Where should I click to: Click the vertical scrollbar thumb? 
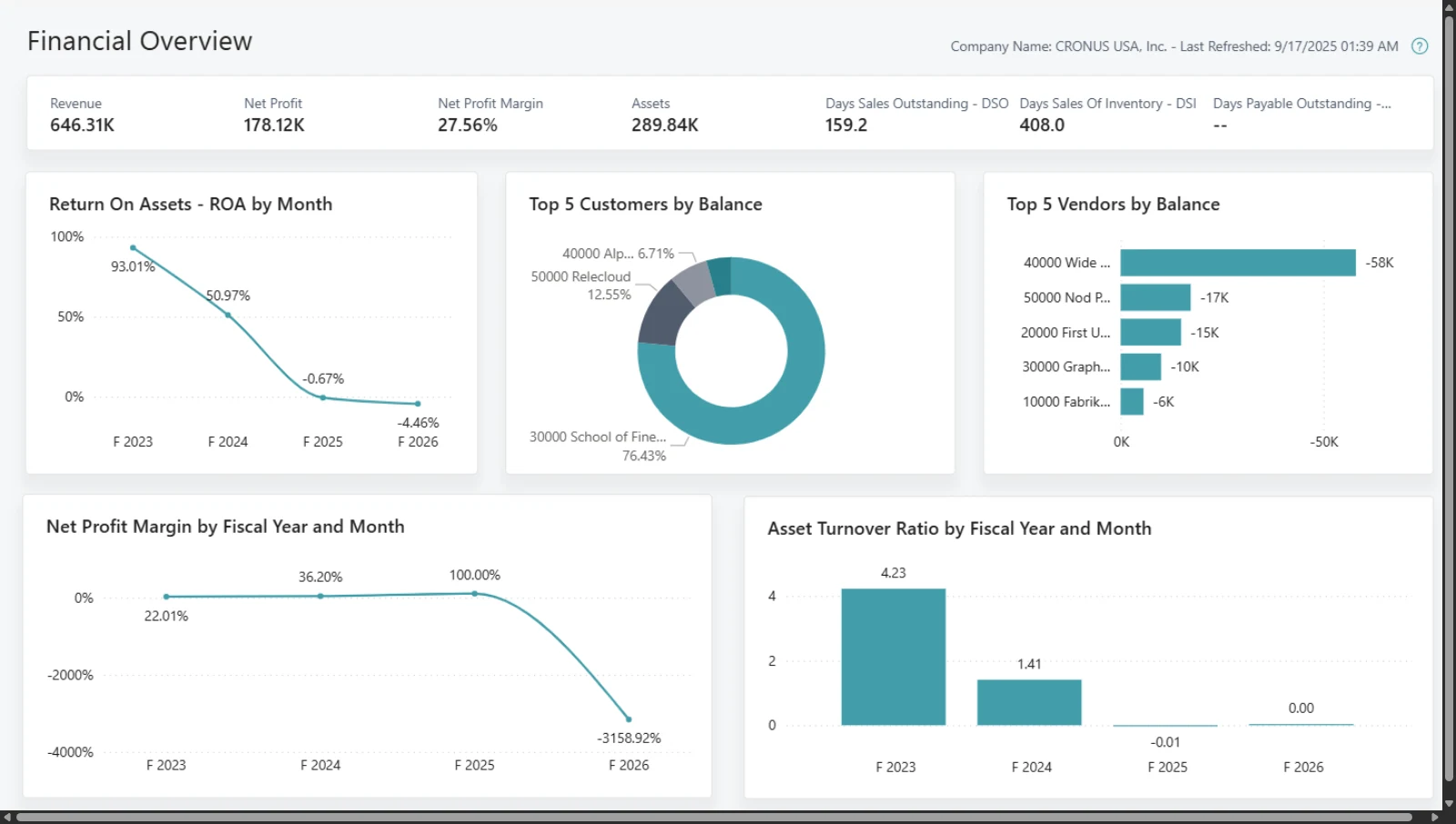pyautogui.click(x=1449, y=398)
